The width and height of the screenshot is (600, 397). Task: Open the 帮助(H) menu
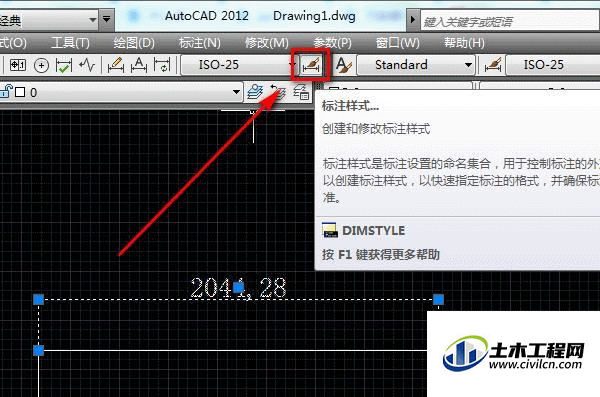pyautogui.click(x=464, y=42)
